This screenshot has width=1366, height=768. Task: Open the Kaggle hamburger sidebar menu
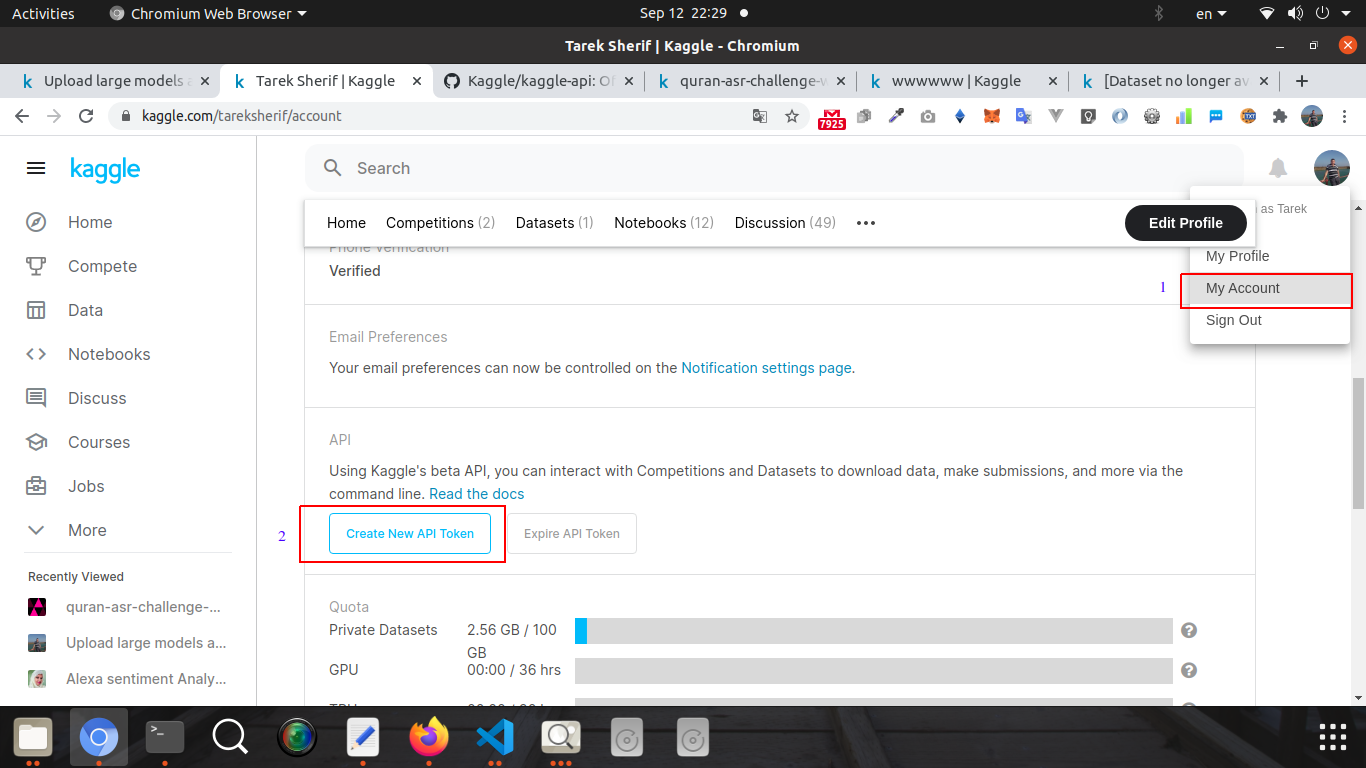click(36, 169)
